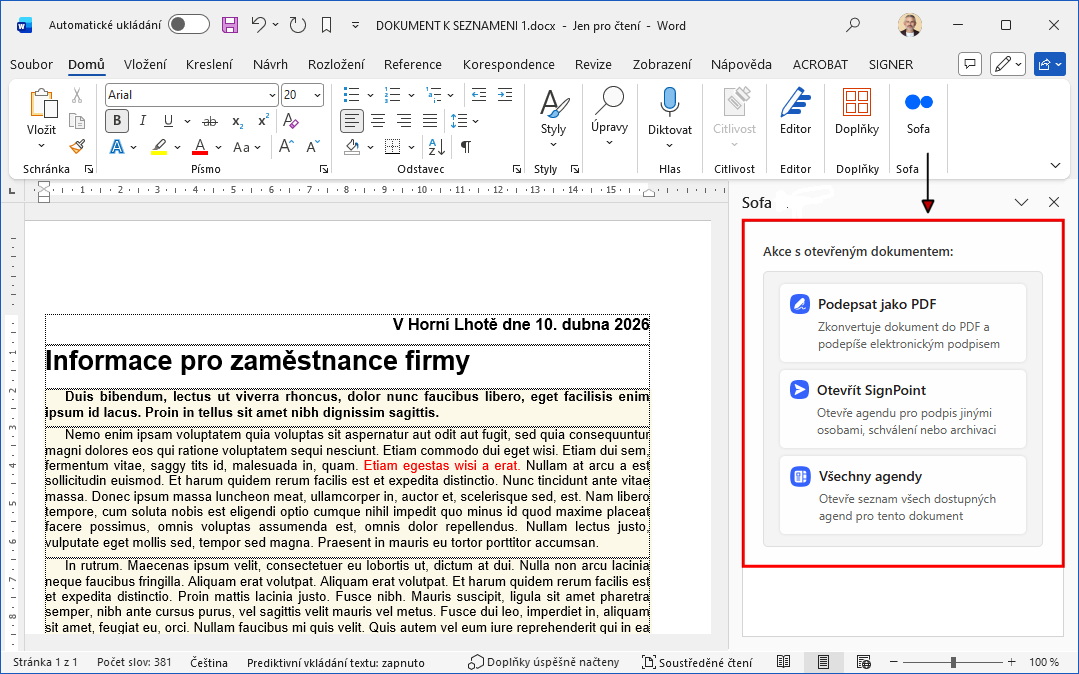Toggle Bold formatting button

[117, 121]
